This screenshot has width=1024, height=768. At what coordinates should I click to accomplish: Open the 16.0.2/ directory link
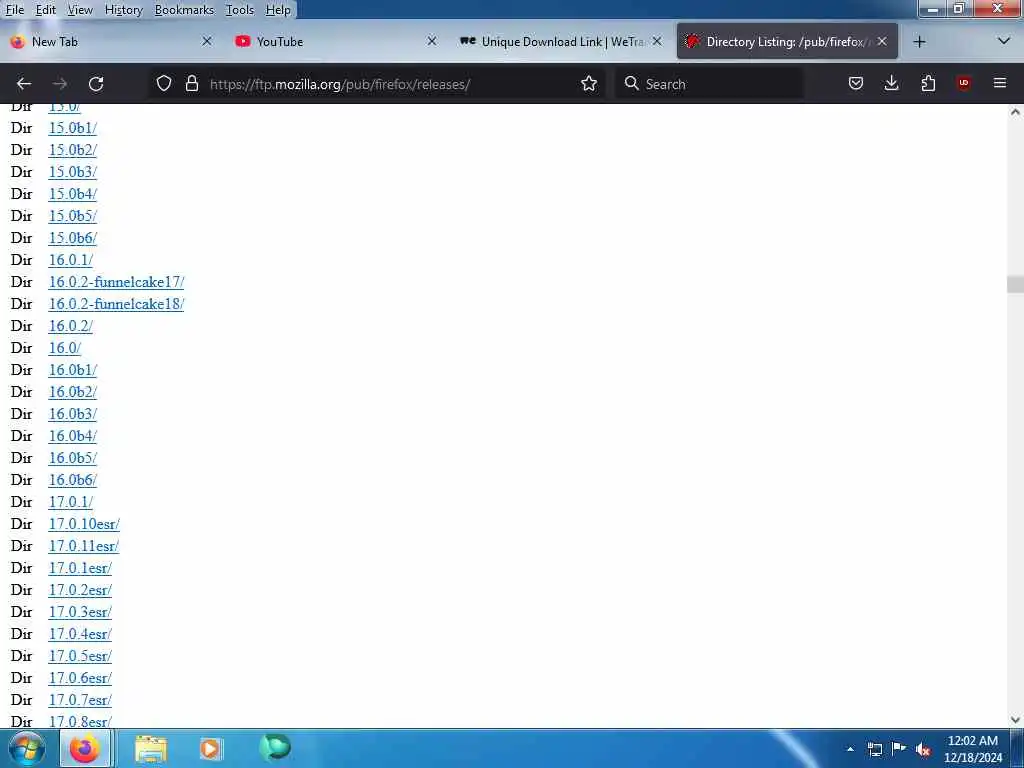pyautogui.click(x=71, y=326)
